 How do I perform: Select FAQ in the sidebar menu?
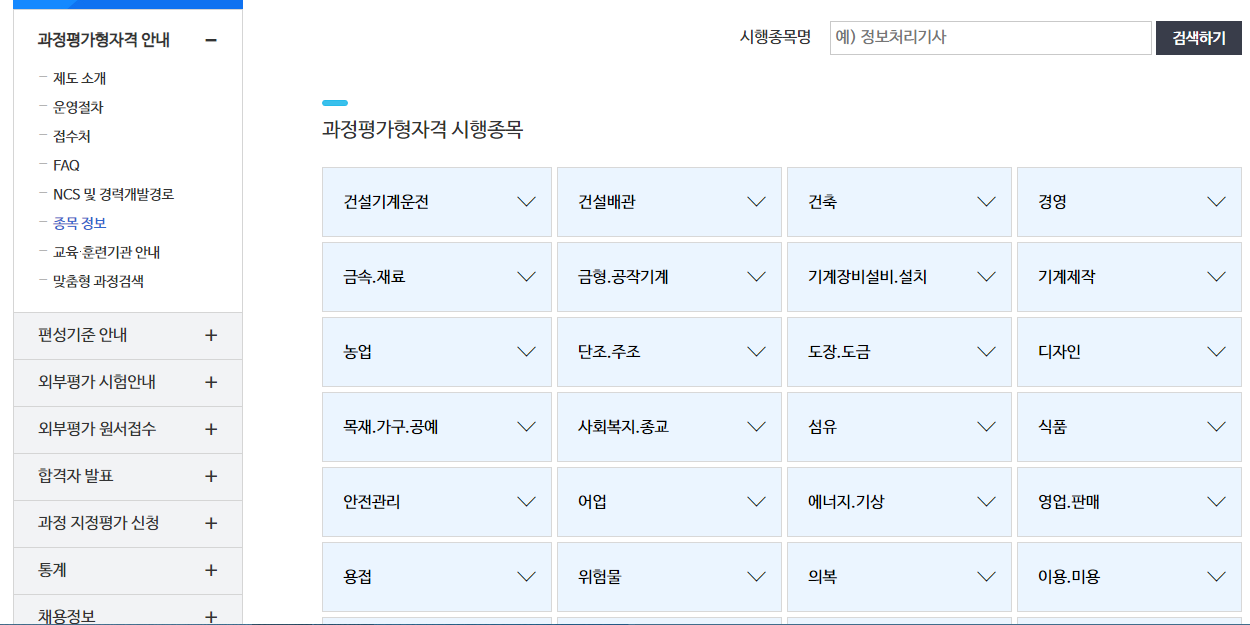coord(66,165)
